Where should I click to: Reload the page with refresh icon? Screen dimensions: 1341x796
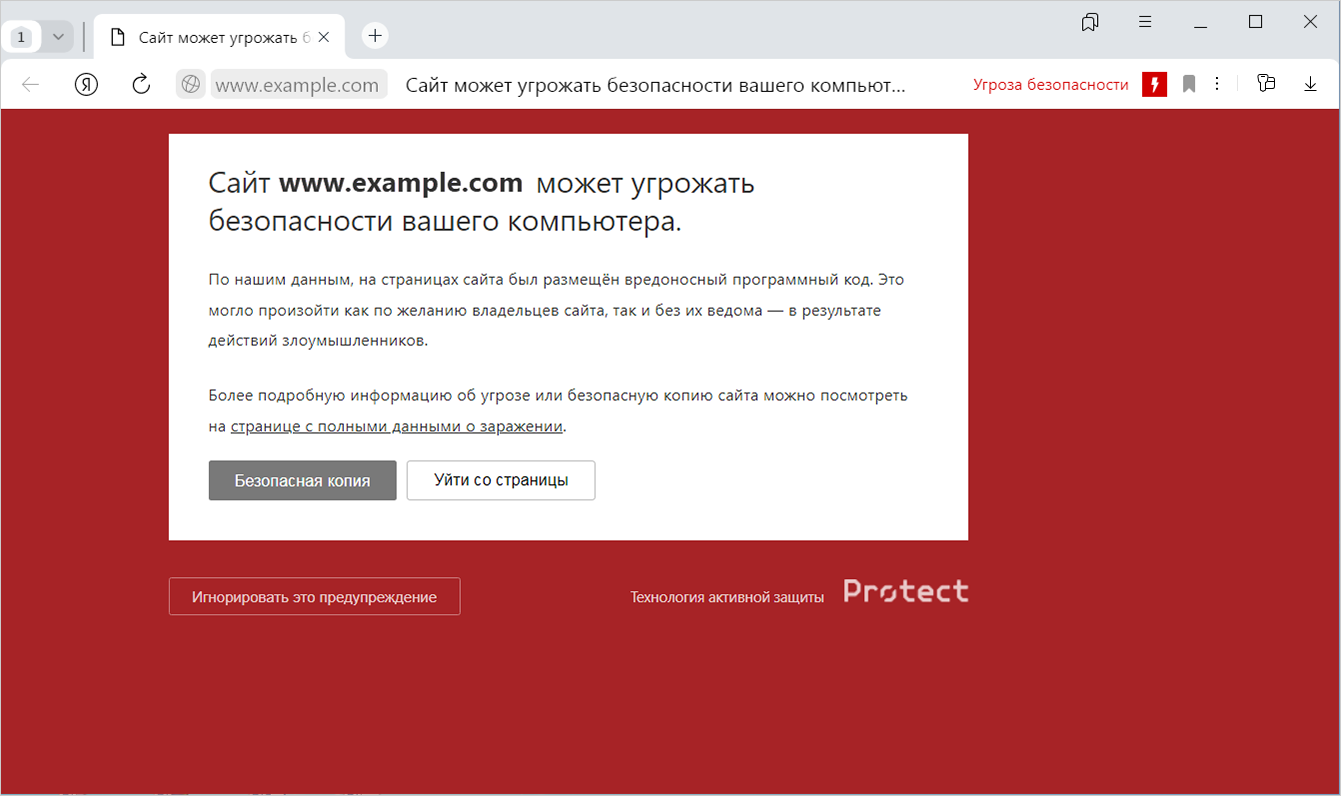point(141,85)
